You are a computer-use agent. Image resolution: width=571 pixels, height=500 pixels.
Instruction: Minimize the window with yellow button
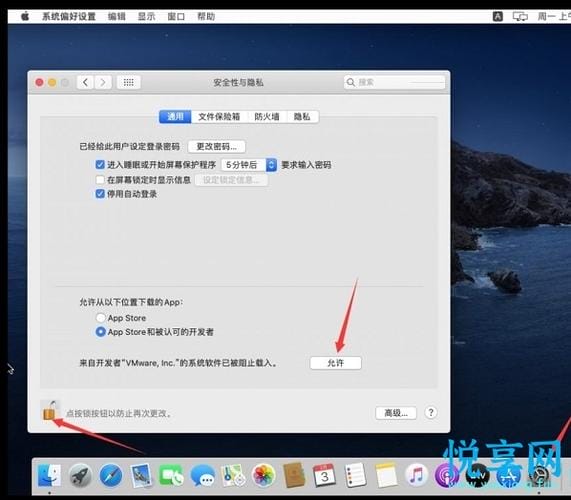tap(52, 83)
